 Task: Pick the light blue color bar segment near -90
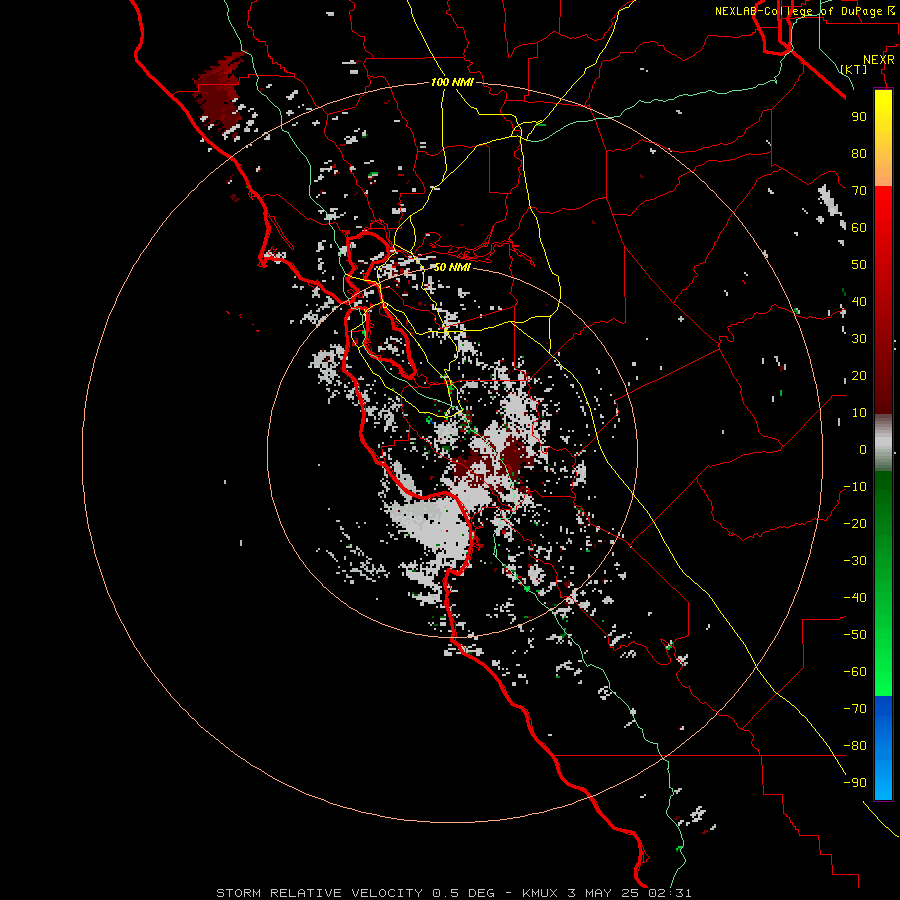(x=883, y=781)
